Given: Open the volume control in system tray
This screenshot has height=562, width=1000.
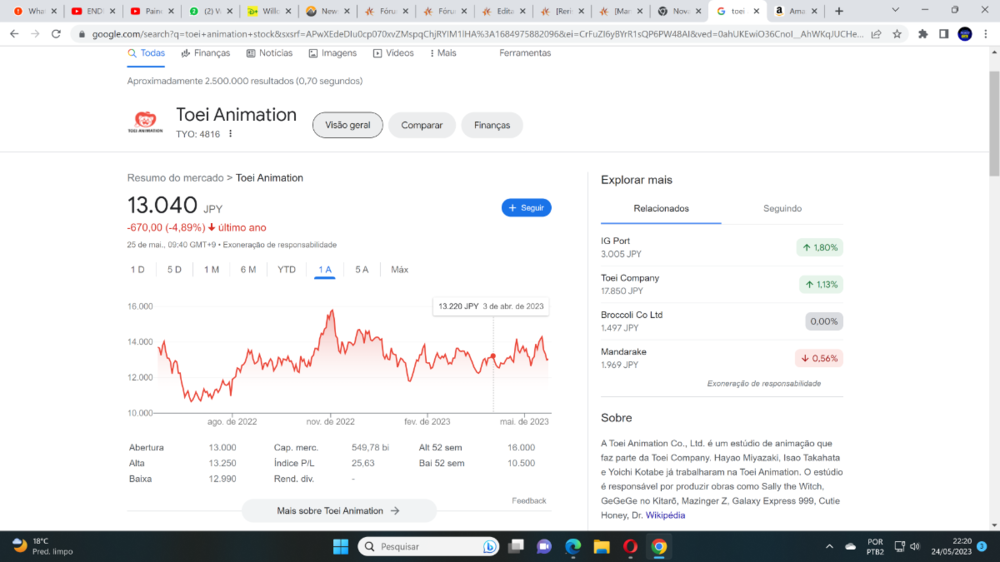Looking at the screenshot, I should tap(915, 547).
